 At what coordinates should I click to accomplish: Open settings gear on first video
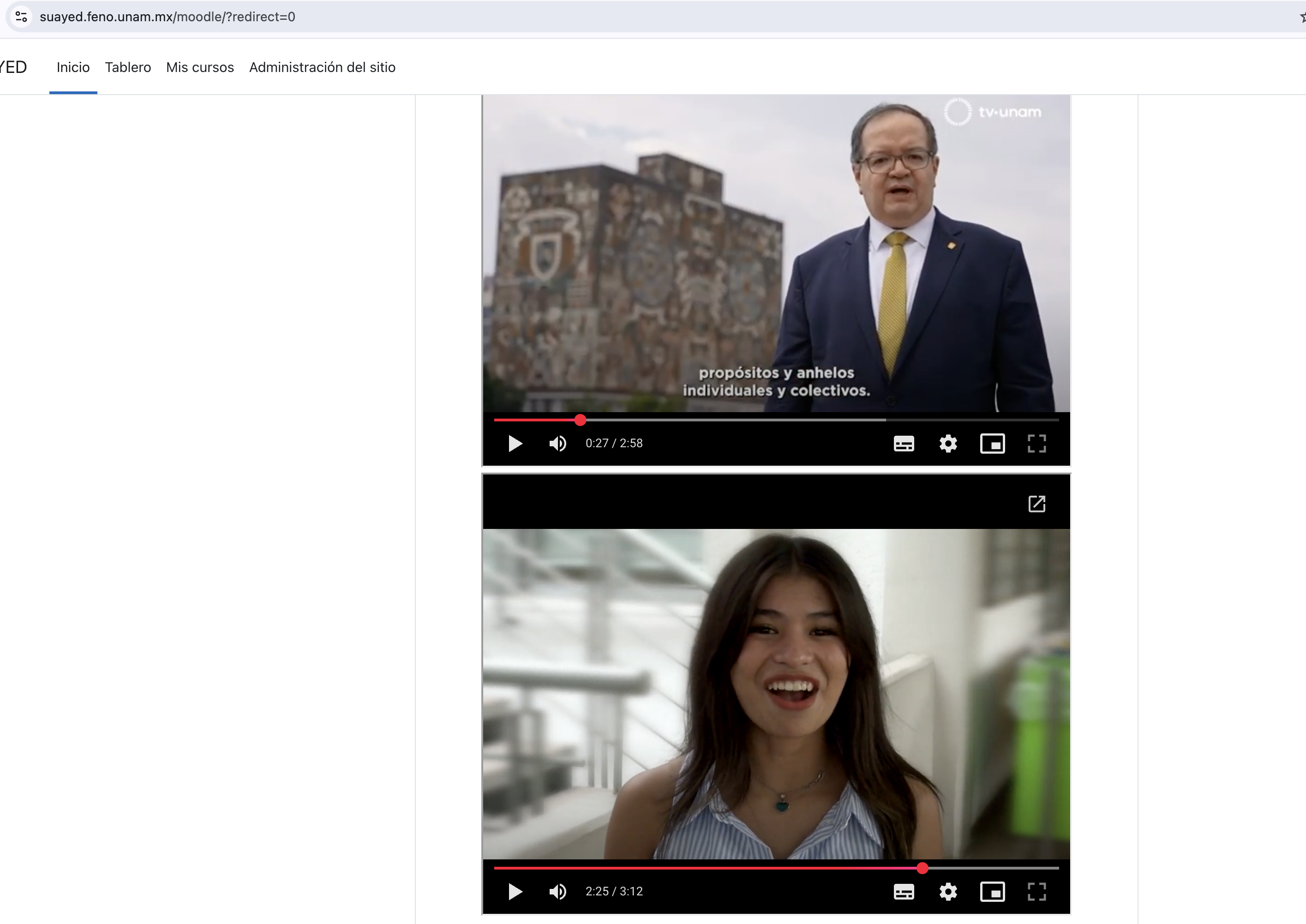[947, 443]
